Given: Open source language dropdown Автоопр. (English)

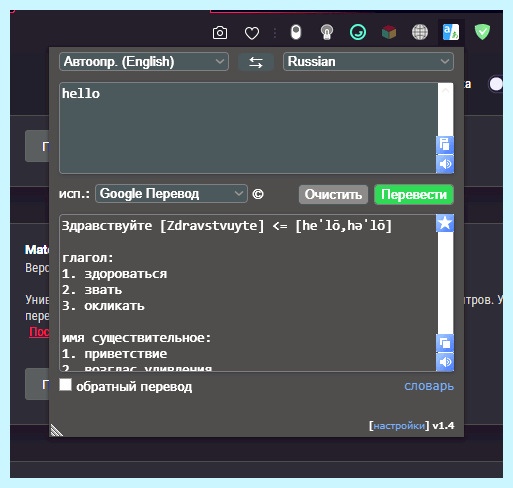Looking at the screenshot, I should pyautogui.click(x=144, y=62).
